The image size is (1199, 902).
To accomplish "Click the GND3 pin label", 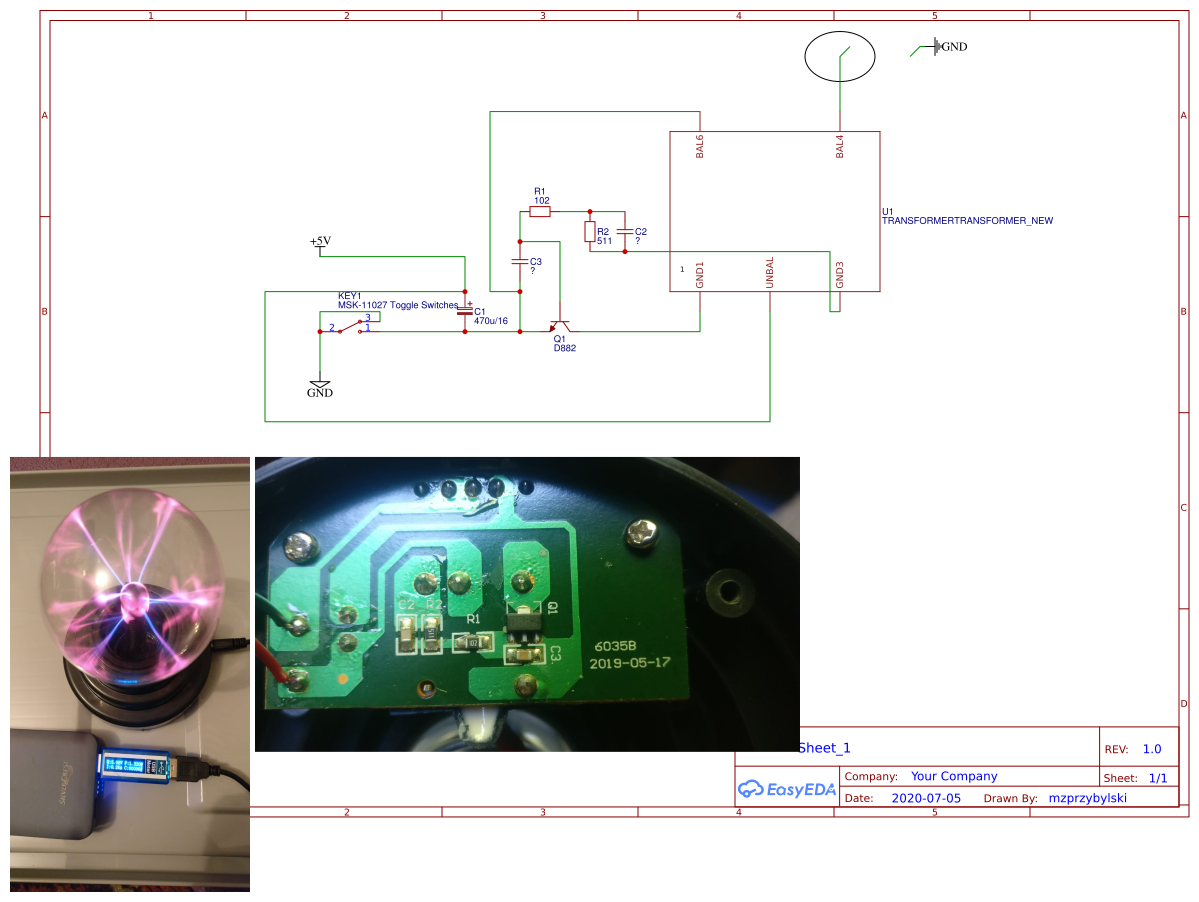I will tap(840, 275).
